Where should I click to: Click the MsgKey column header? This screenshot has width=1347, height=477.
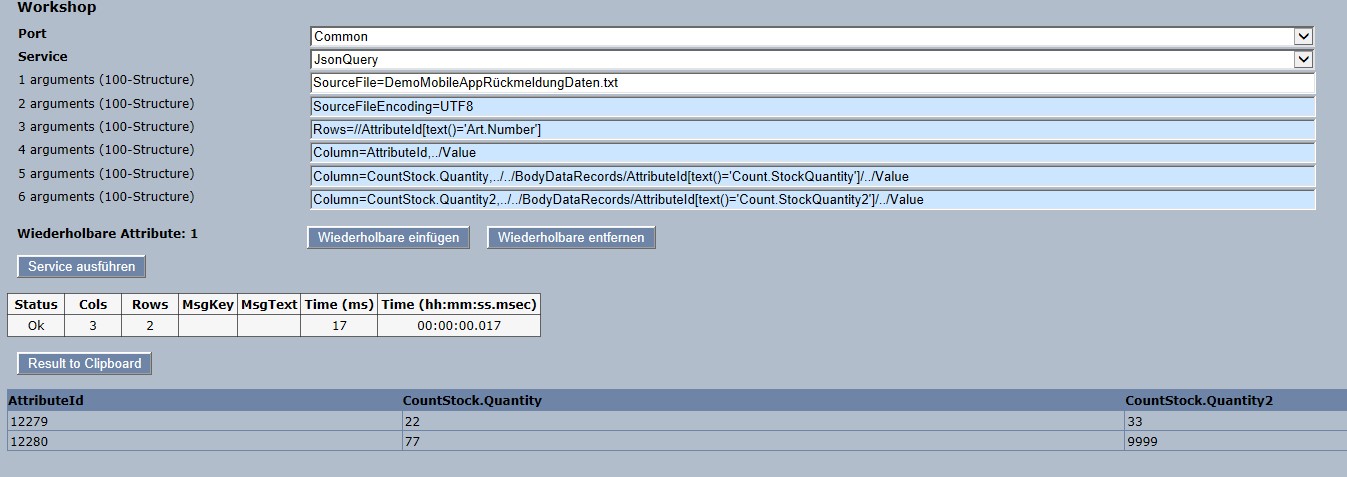click(x=208, y=304)
